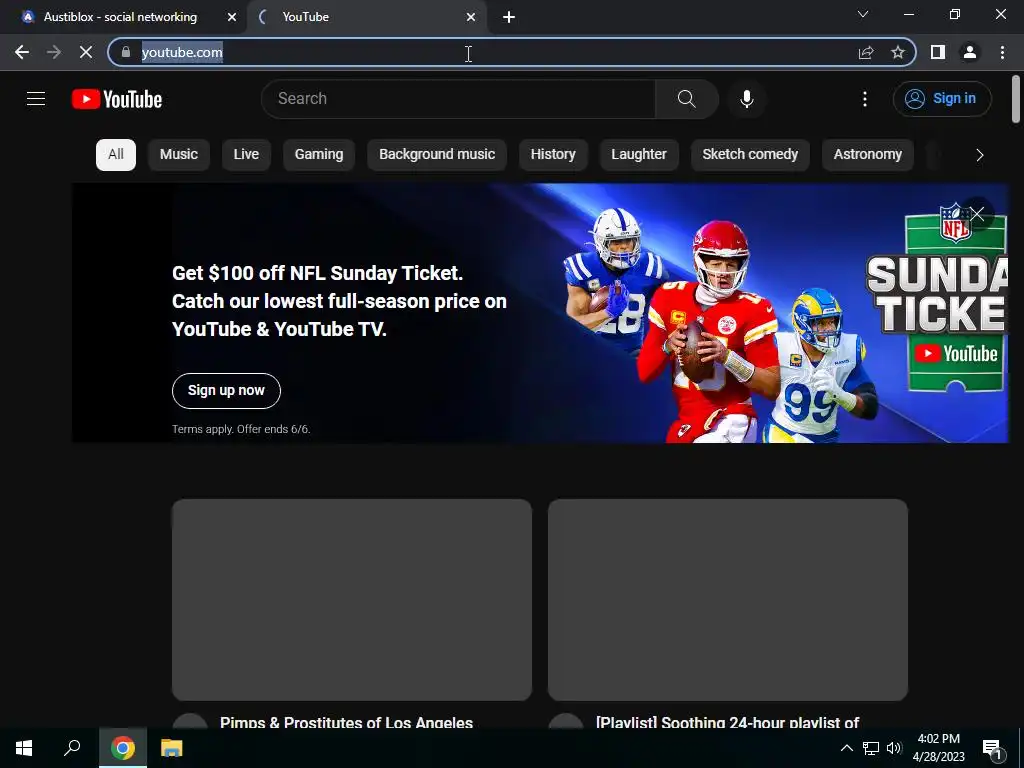Image resolution: width=1024 pixels, height=768 pixels.
Task: Open Windows taskbar search
Action: [72, 748]
